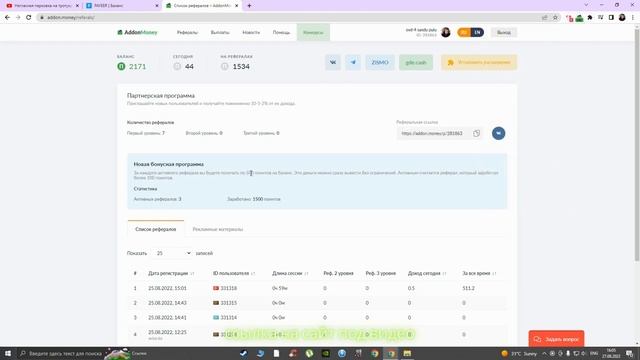Open the records-per-page dropdown showing 25

[x=173, y=253]
